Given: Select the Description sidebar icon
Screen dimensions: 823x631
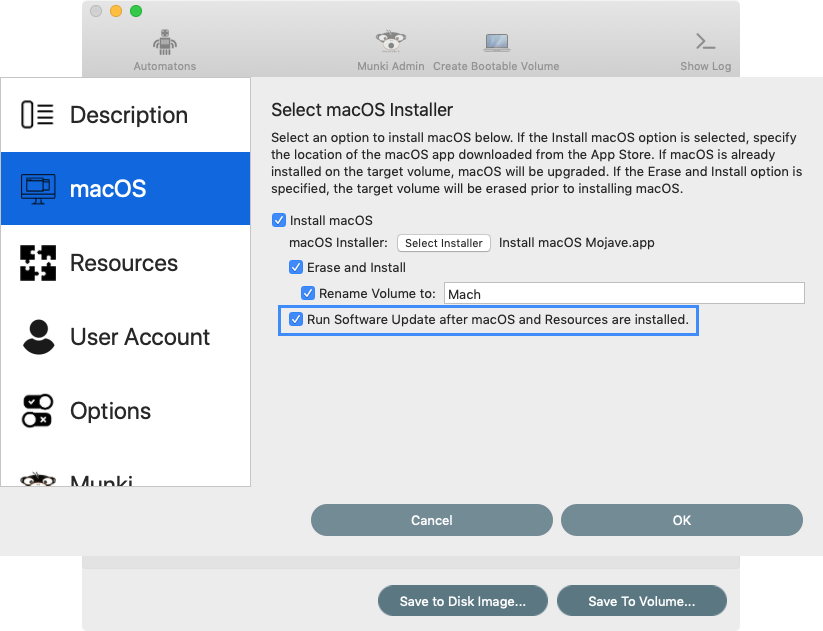Looking at the screenshot, I should tap(37, 114).
